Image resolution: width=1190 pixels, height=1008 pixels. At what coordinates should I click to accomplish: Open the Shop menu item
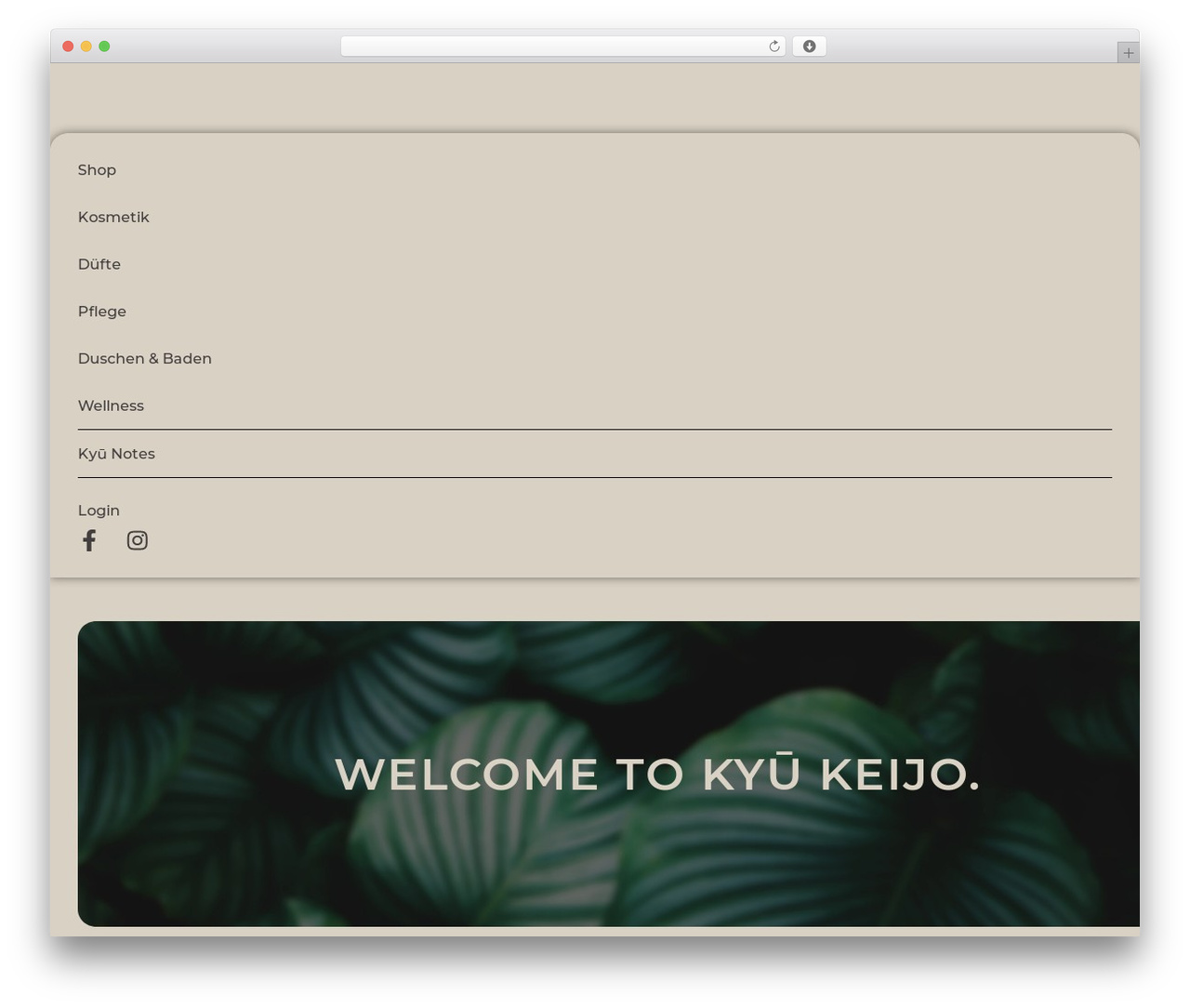(x=97, y=170)
